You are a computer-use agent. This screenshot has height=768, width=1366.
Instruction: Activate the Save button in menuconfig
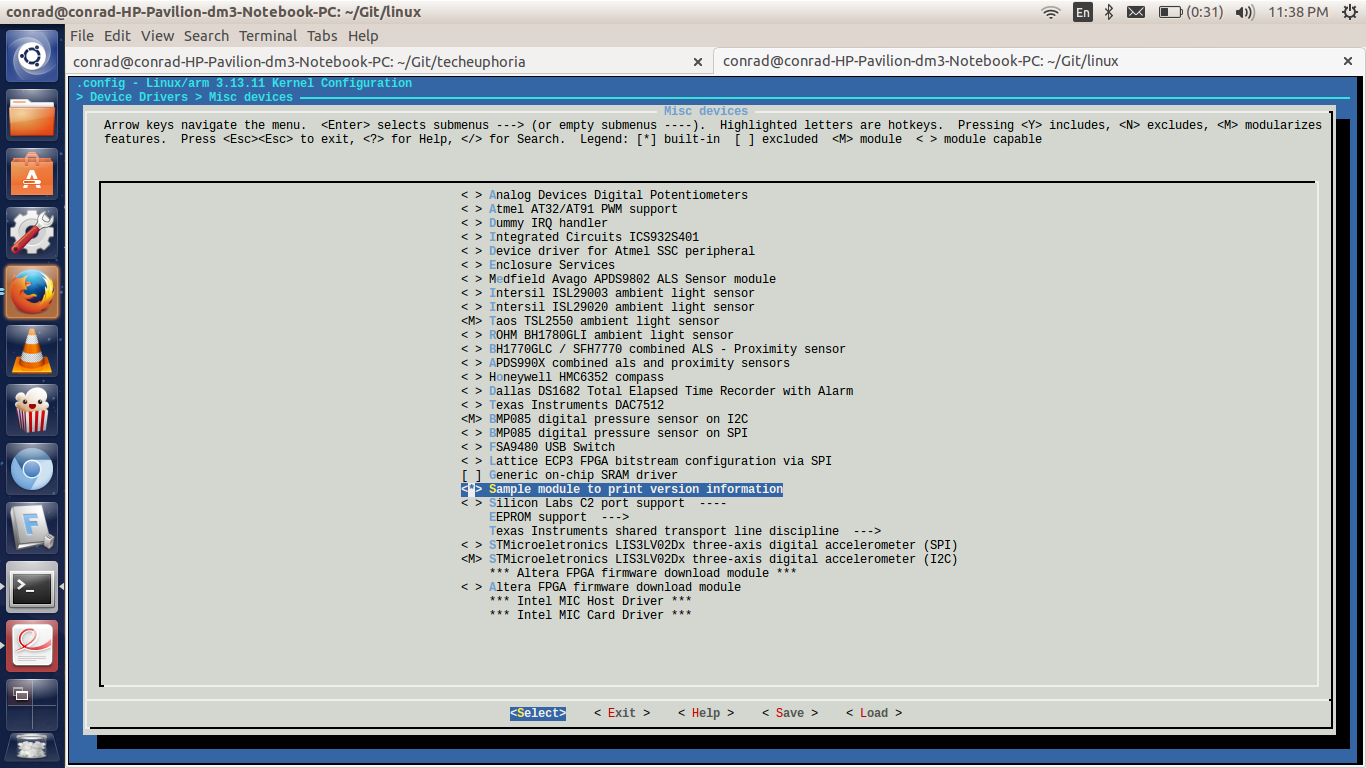789,712
